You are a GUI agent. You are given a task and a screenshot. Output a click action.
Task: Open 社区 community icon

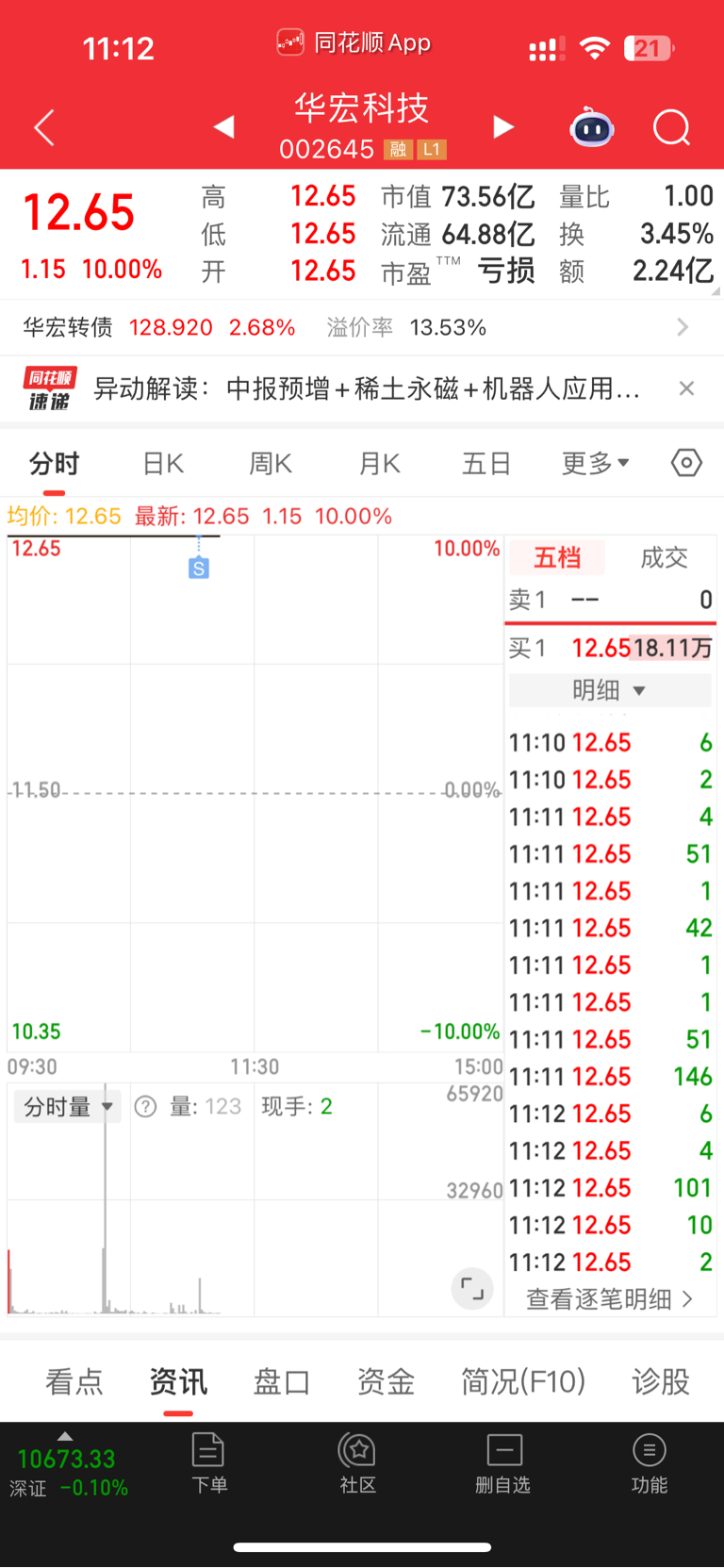[x=358, y=1463]
